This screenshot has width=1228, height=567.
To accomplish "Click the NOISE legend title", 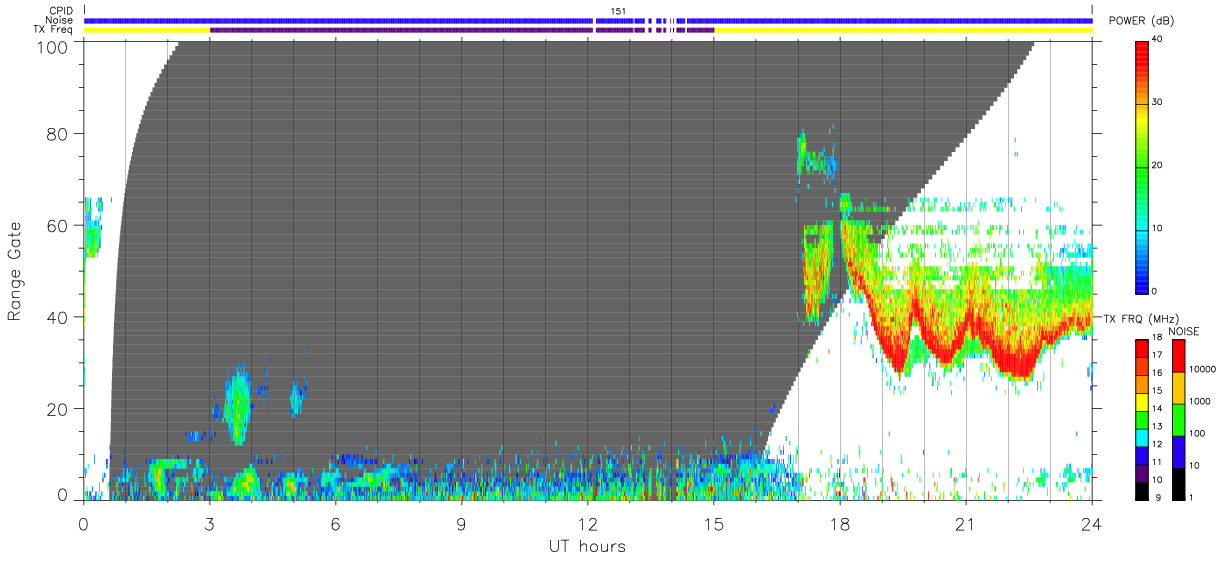I will tap(1185, 331).
